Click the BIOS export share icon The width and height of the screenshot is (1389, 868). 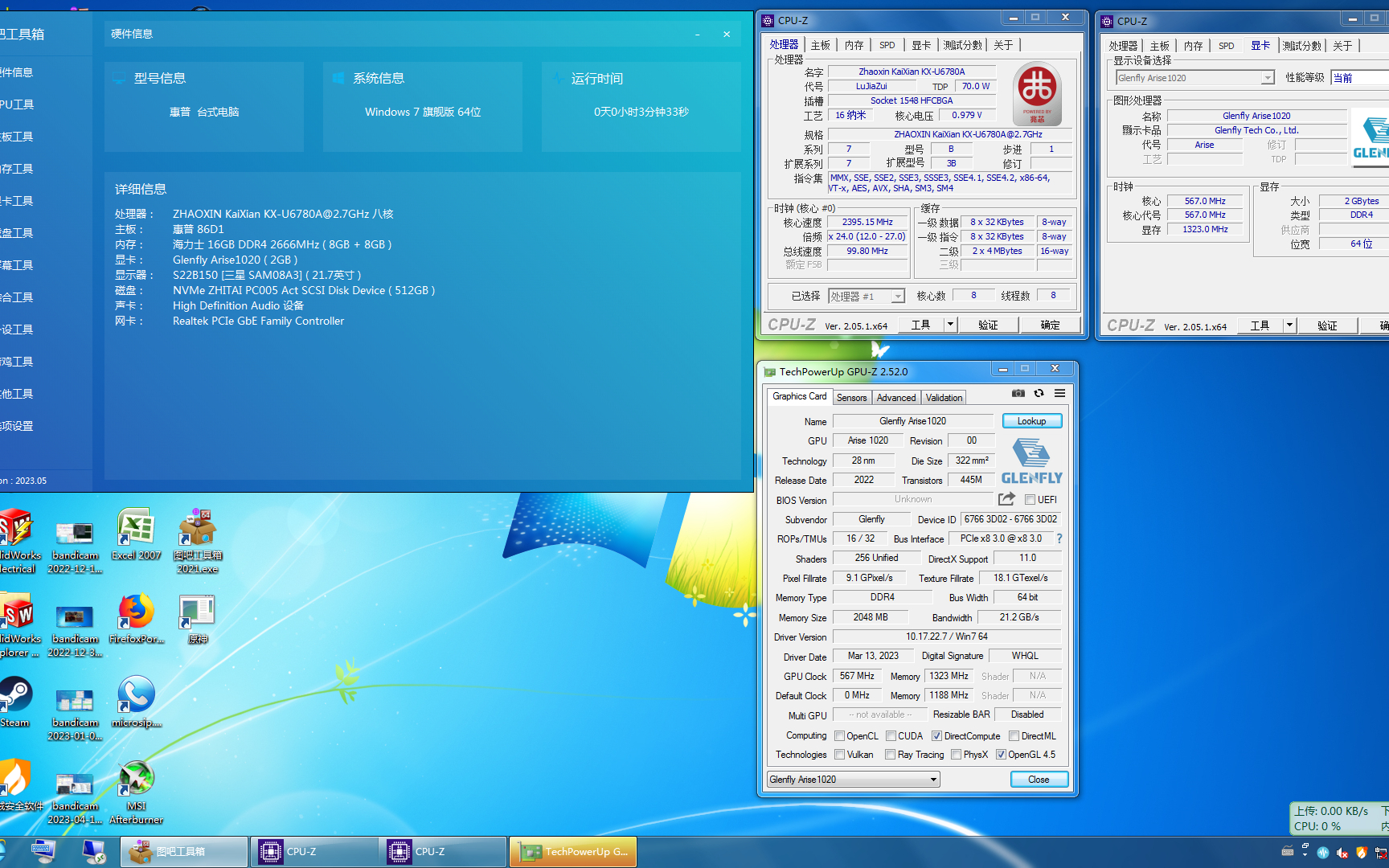(1006, 499)
